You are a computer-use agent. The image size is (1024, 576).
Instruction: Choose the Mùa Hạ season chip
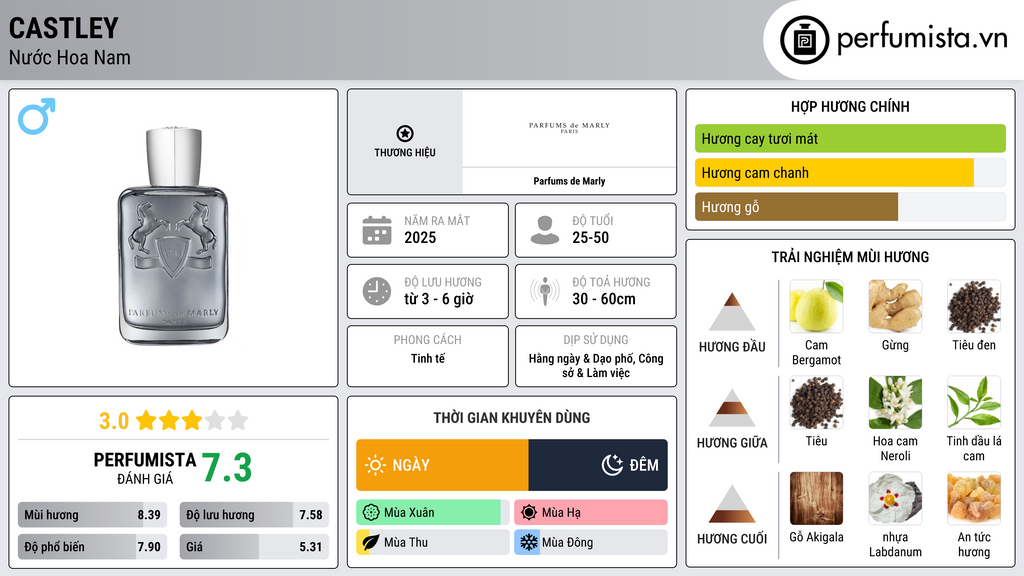(x=590, y=513)
